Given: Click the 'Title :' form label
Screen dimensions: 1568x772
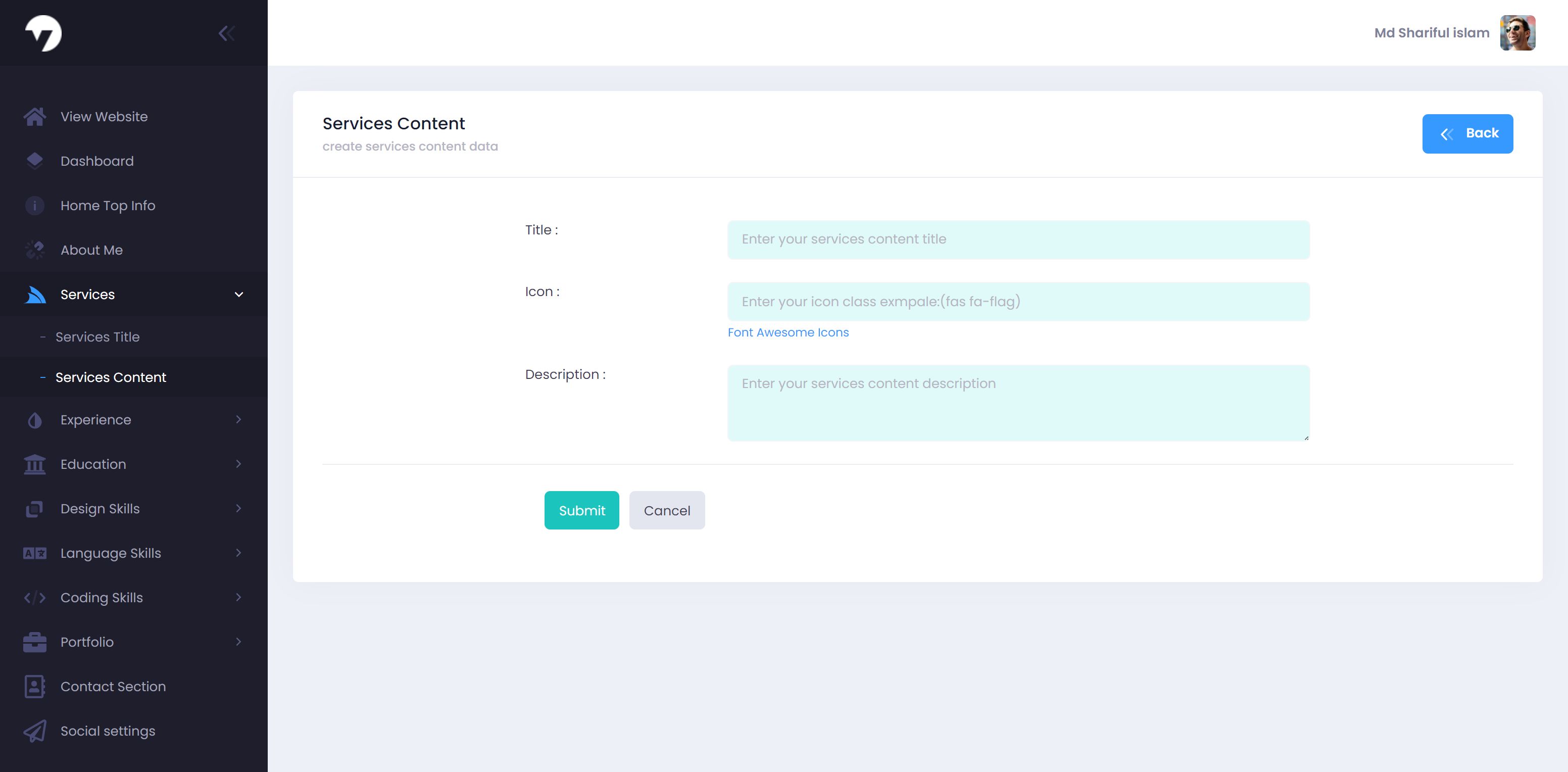Looking at the screenshot, I should [541, 229].
